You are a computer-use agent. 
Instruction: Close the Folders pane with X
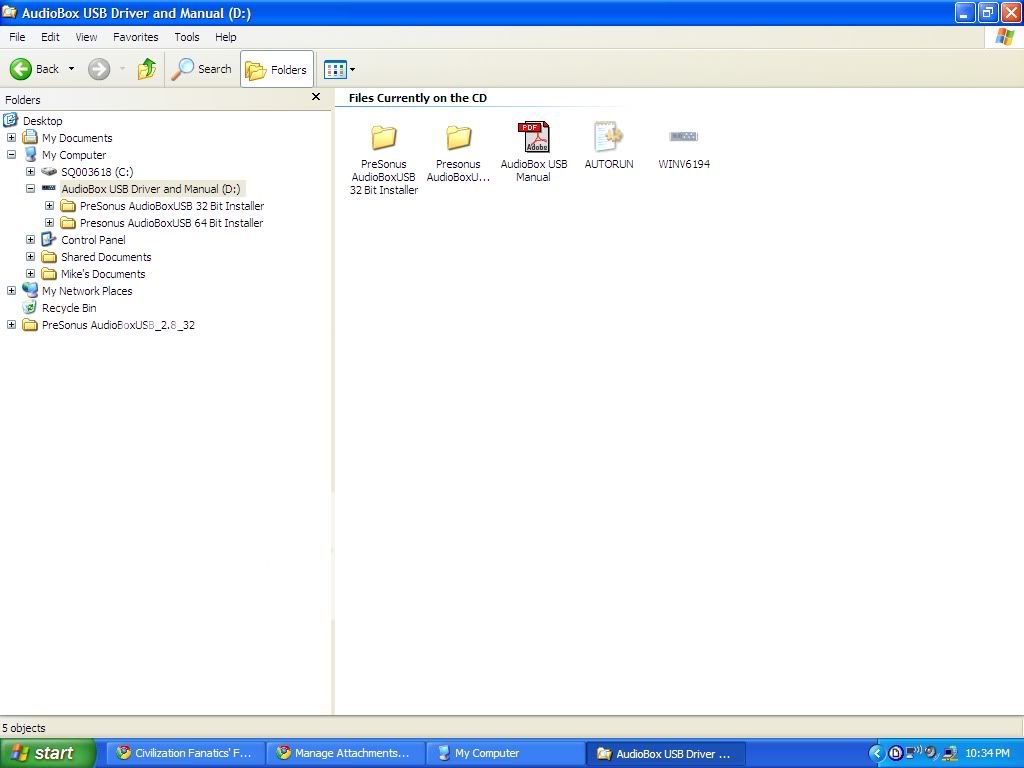[316, 97]
